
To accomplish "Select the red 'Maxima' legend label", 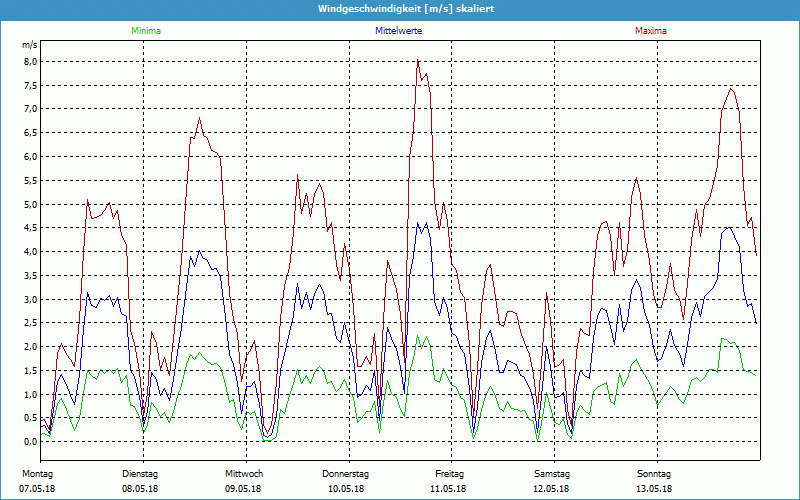I will 651,31.
